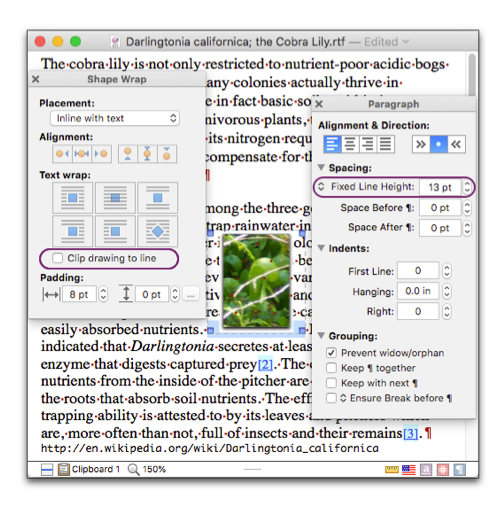Collapse the Spacing section triangle
This screenshot has width=504, height=506.
(x=321, y=167)
